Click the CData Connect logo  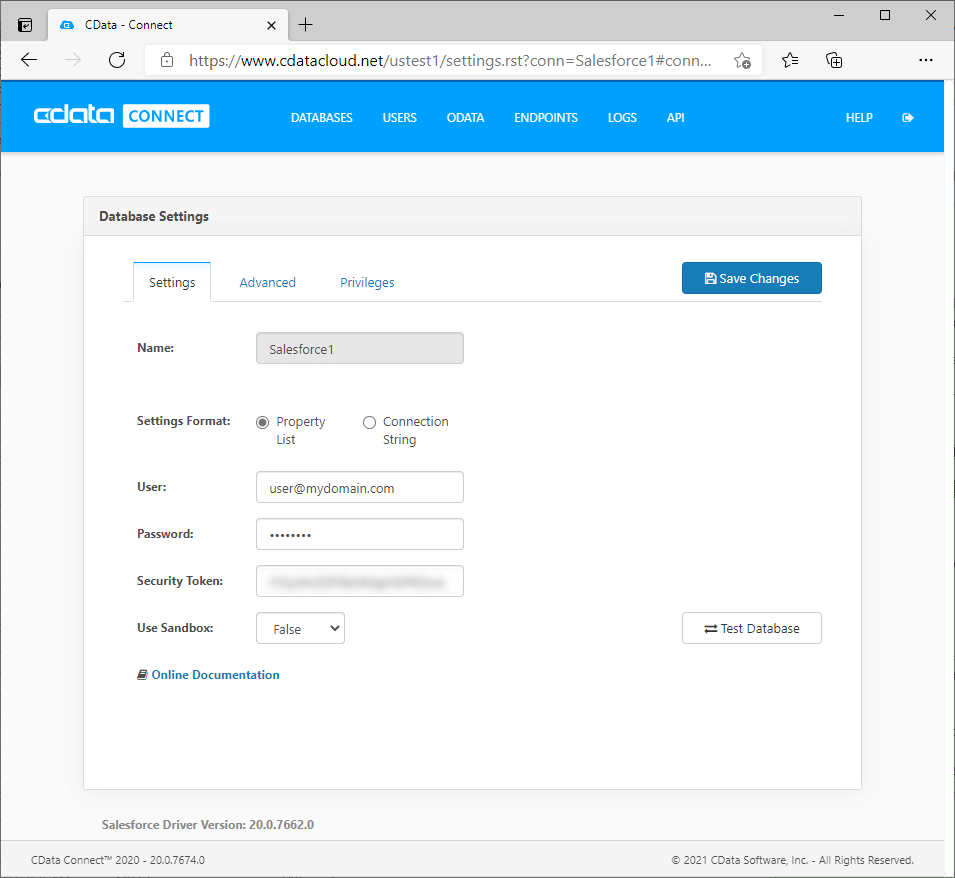coord(120,116)
